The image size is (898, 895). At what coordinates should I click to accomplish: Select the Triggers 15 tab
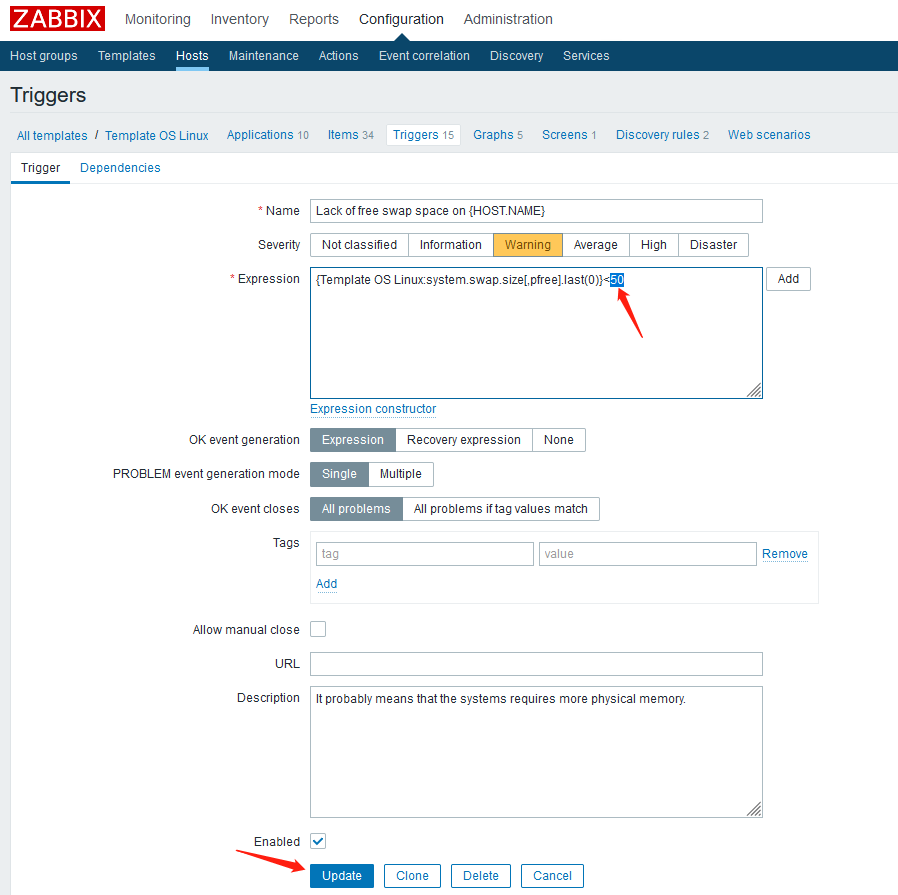click(x=423, y=135)
